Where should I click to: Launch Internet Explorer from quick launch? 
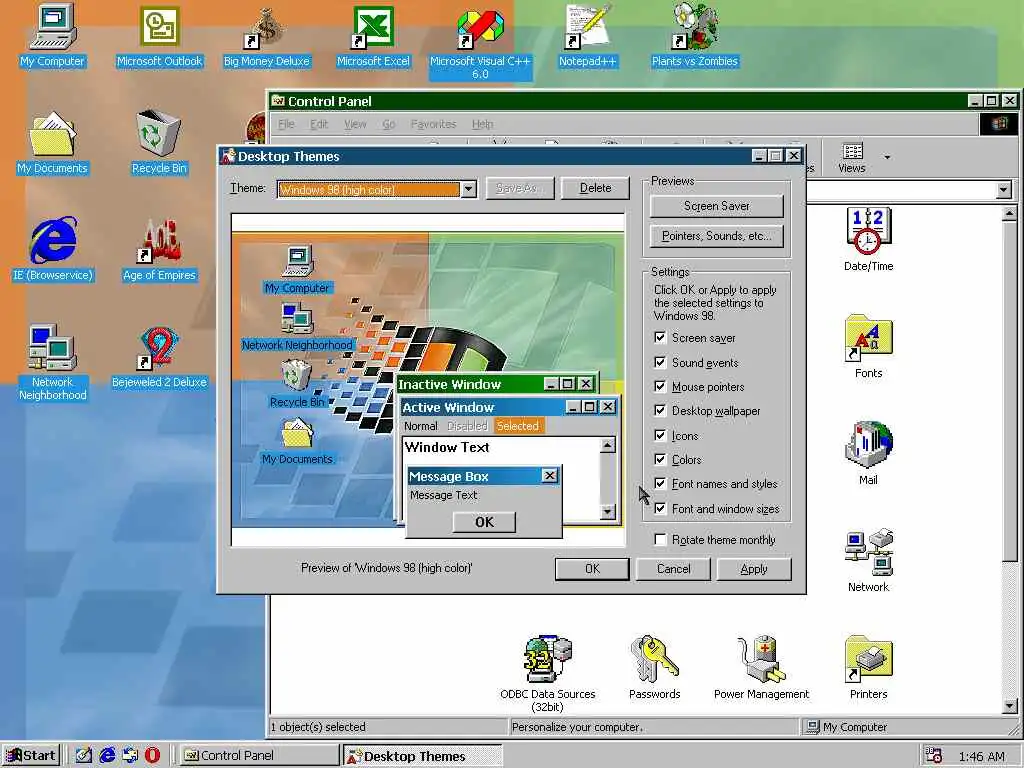[107, 755]
